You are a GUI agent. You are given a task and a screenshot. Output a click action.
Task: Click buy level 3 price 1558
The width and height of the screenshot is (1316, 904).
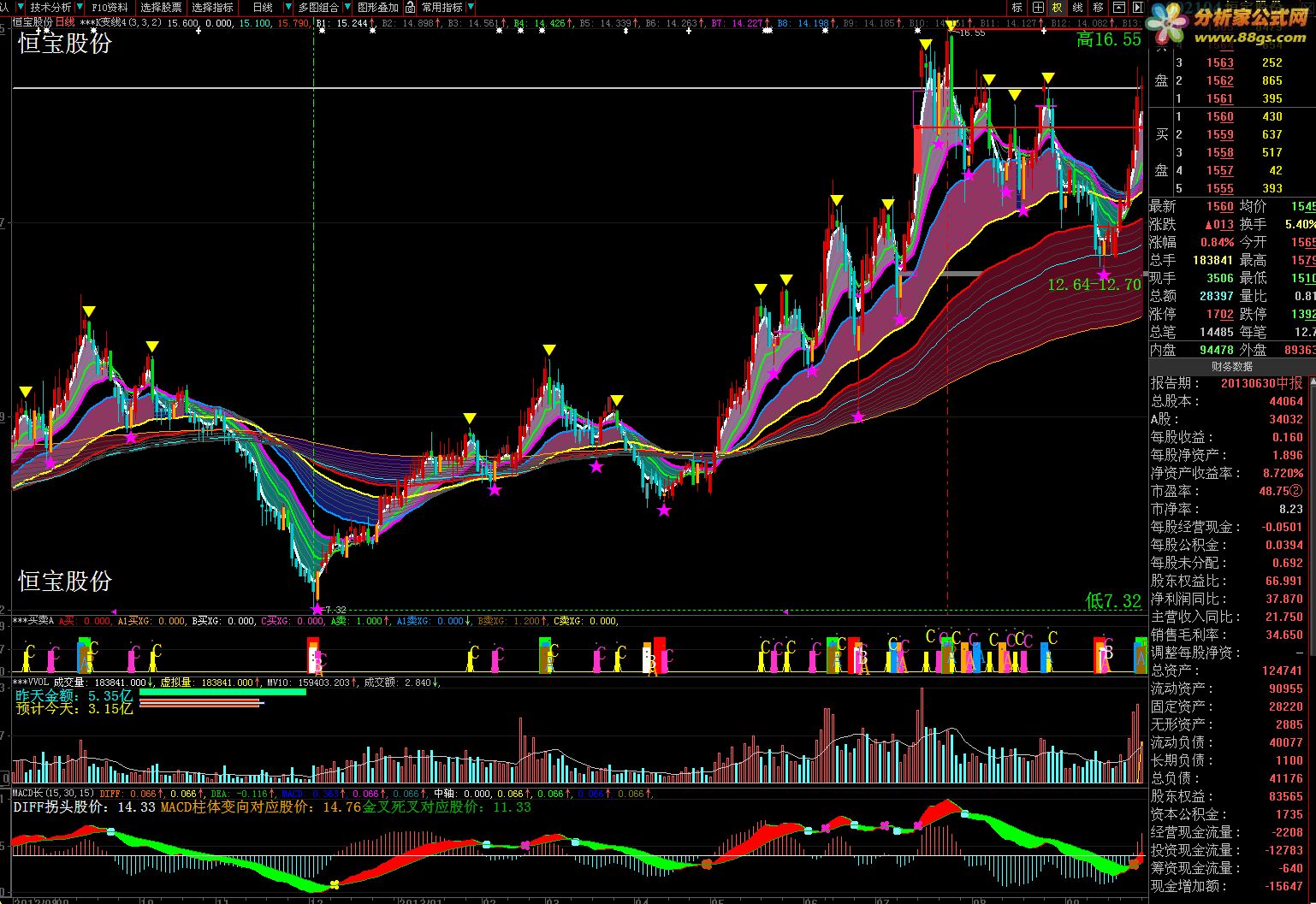coord(1220,152)
